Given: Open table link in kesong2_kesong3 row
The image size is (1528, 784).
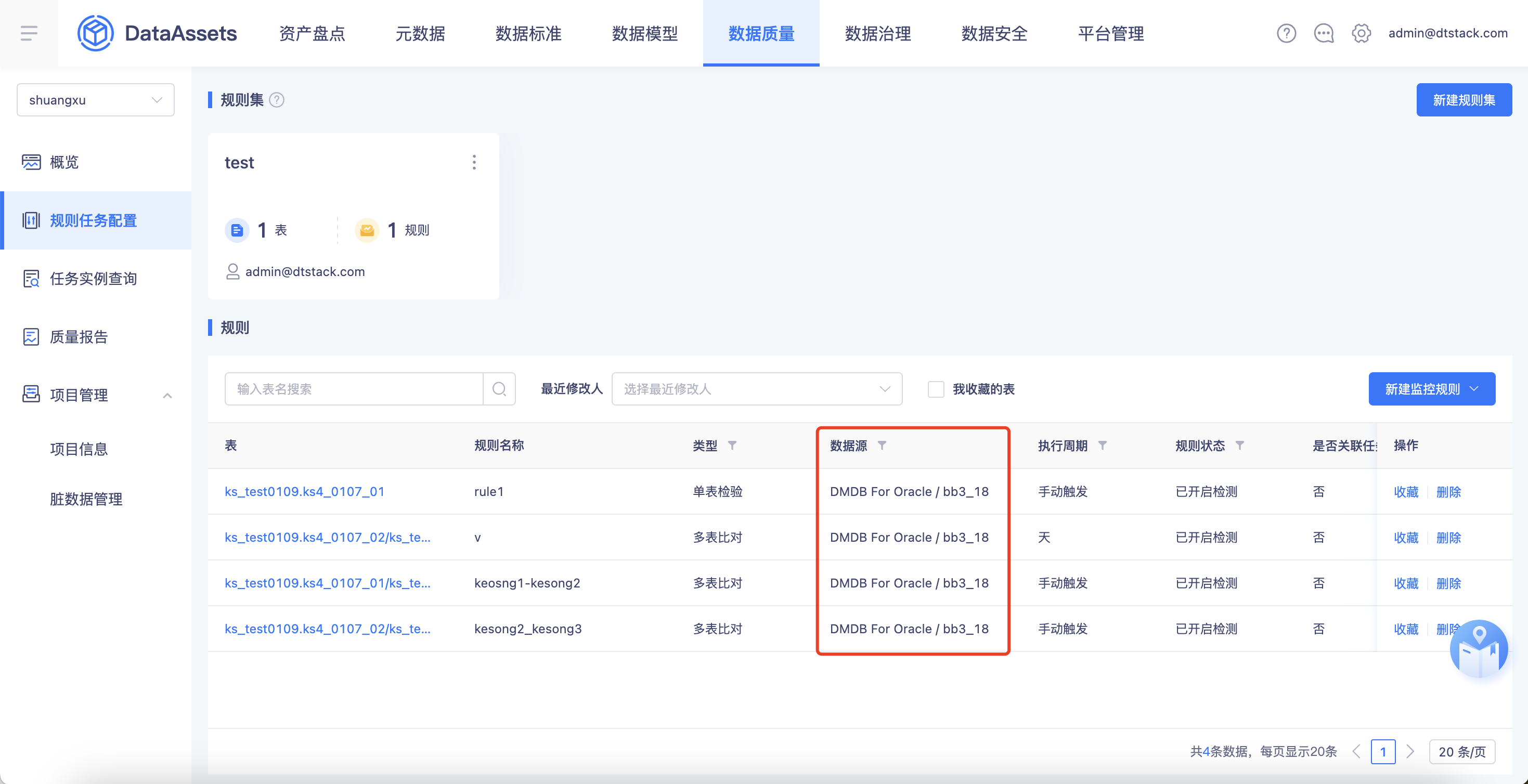Looking at the screenshot, I should (328, 629).
